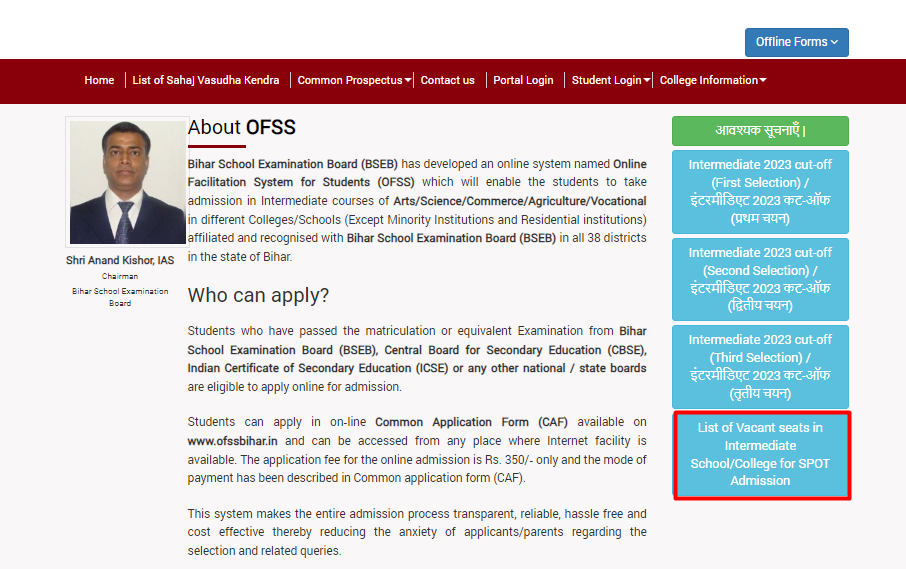Open Intermediate 2023 cut-off Third Selection
The height and width of the screenshot is (569, 906).
point(760,366)
